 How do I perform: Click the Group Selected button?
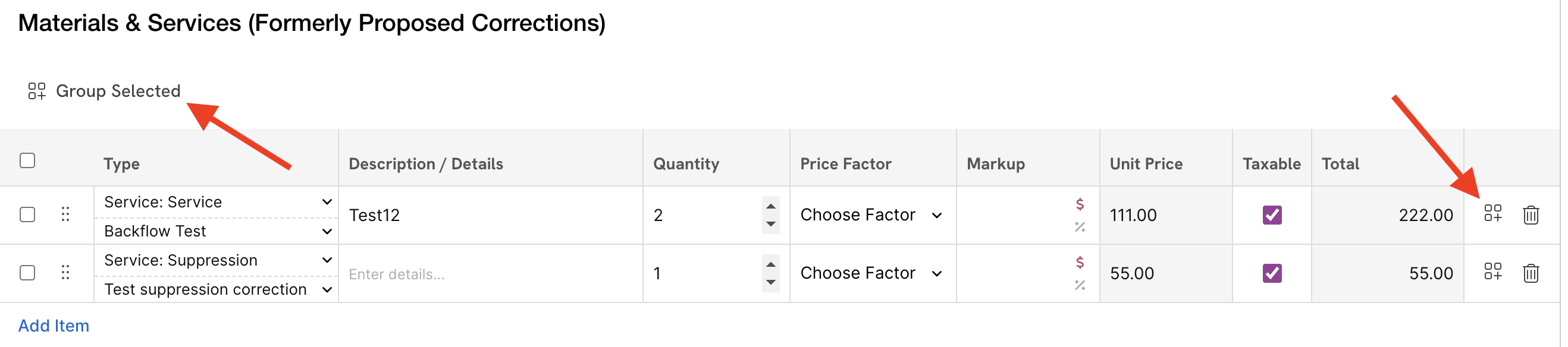(104, 91)
